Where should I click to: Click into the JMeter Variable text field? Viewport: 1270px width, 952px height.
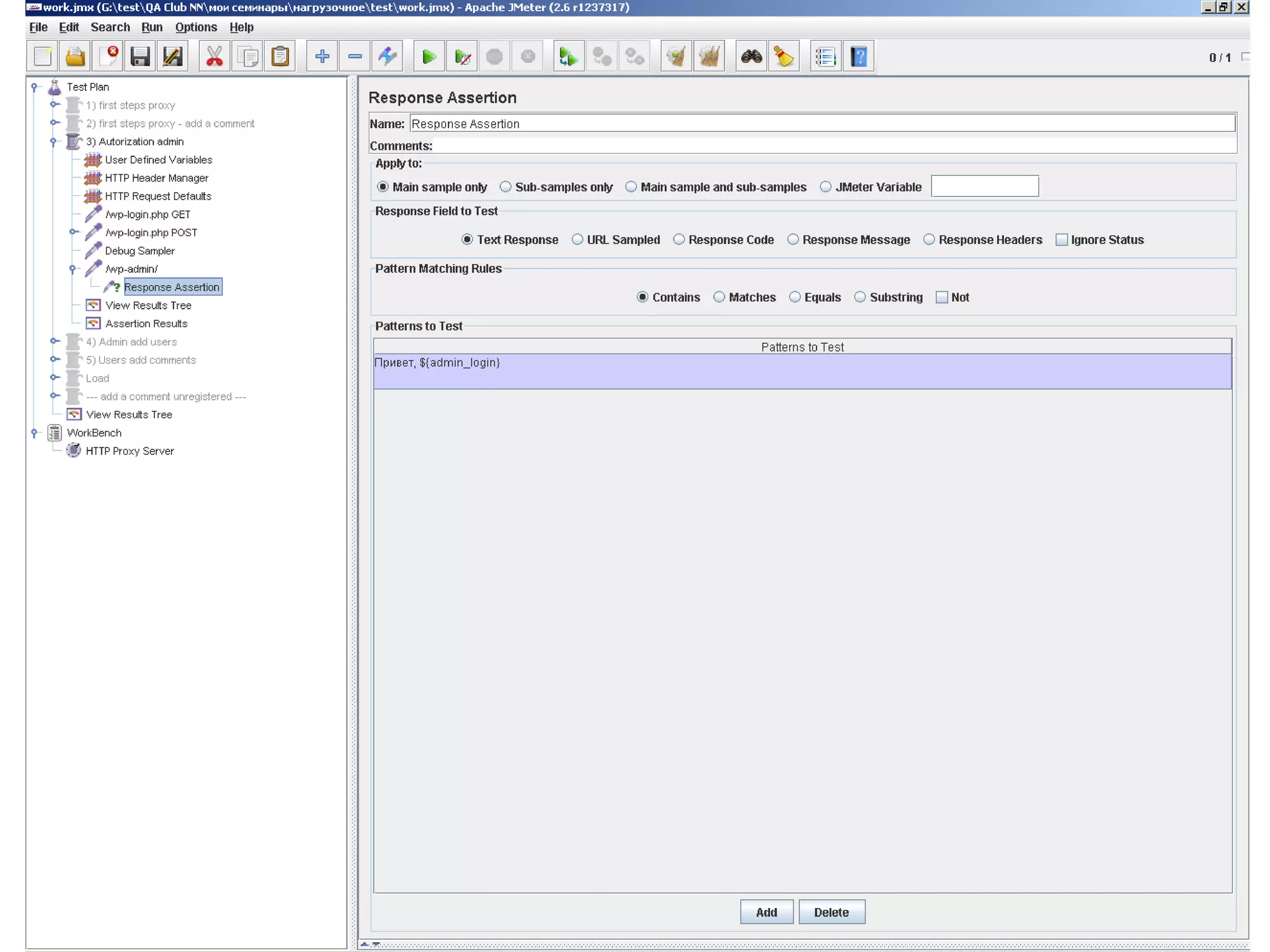(x=984, y=187)
